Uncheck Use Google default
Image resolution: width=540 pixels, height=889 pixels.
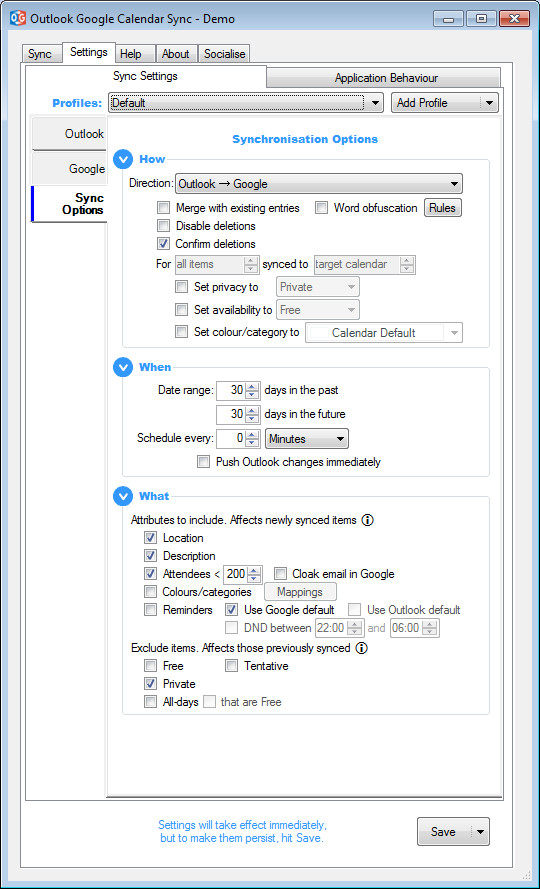231,611
